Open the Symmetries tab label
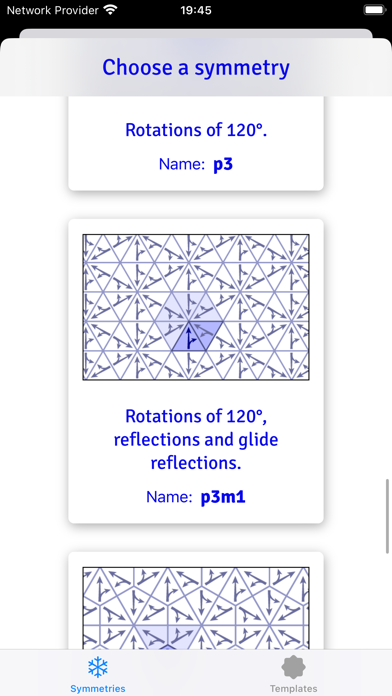The height and width of the screenshot is (696, 392). (x=98, y=688)
